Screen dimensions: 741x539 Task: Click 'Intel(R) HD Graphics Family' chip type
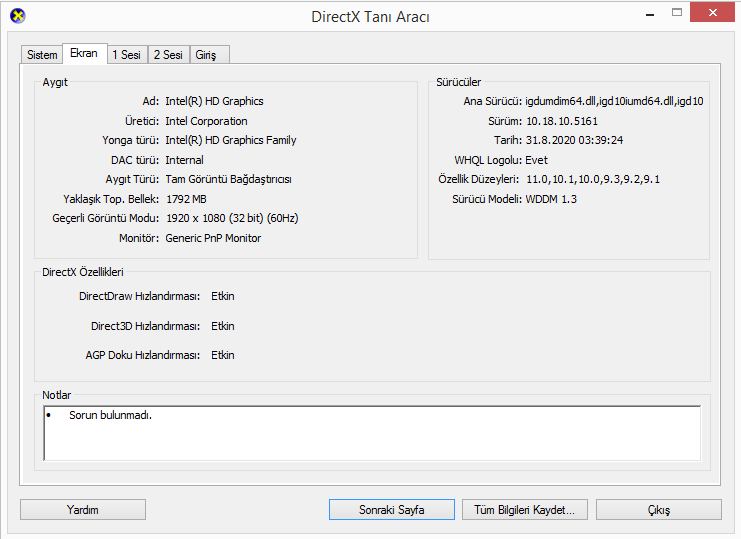(x=231, y=140)
